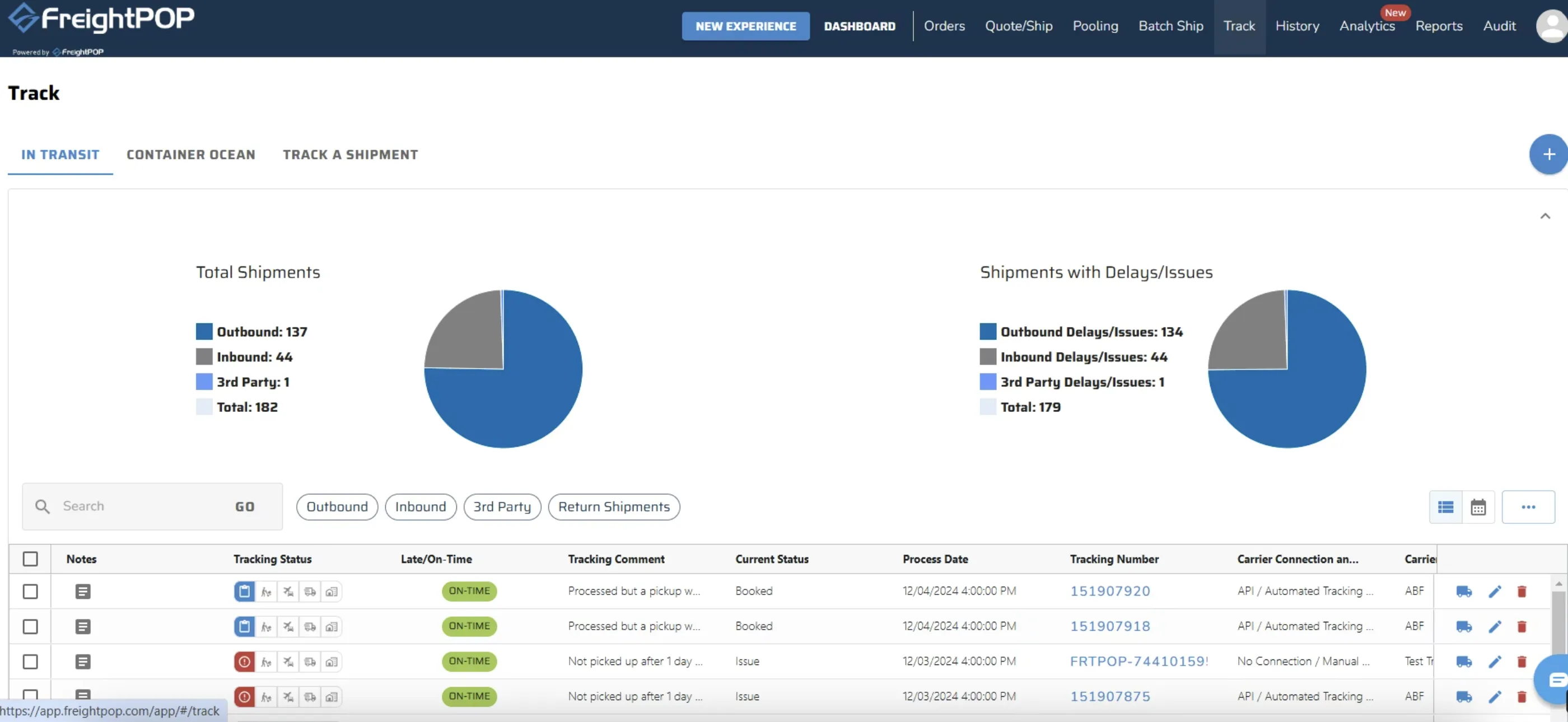Switch to calendar view icon
The width and height of the screenshot is (1568, 722).
point(1478,507)
